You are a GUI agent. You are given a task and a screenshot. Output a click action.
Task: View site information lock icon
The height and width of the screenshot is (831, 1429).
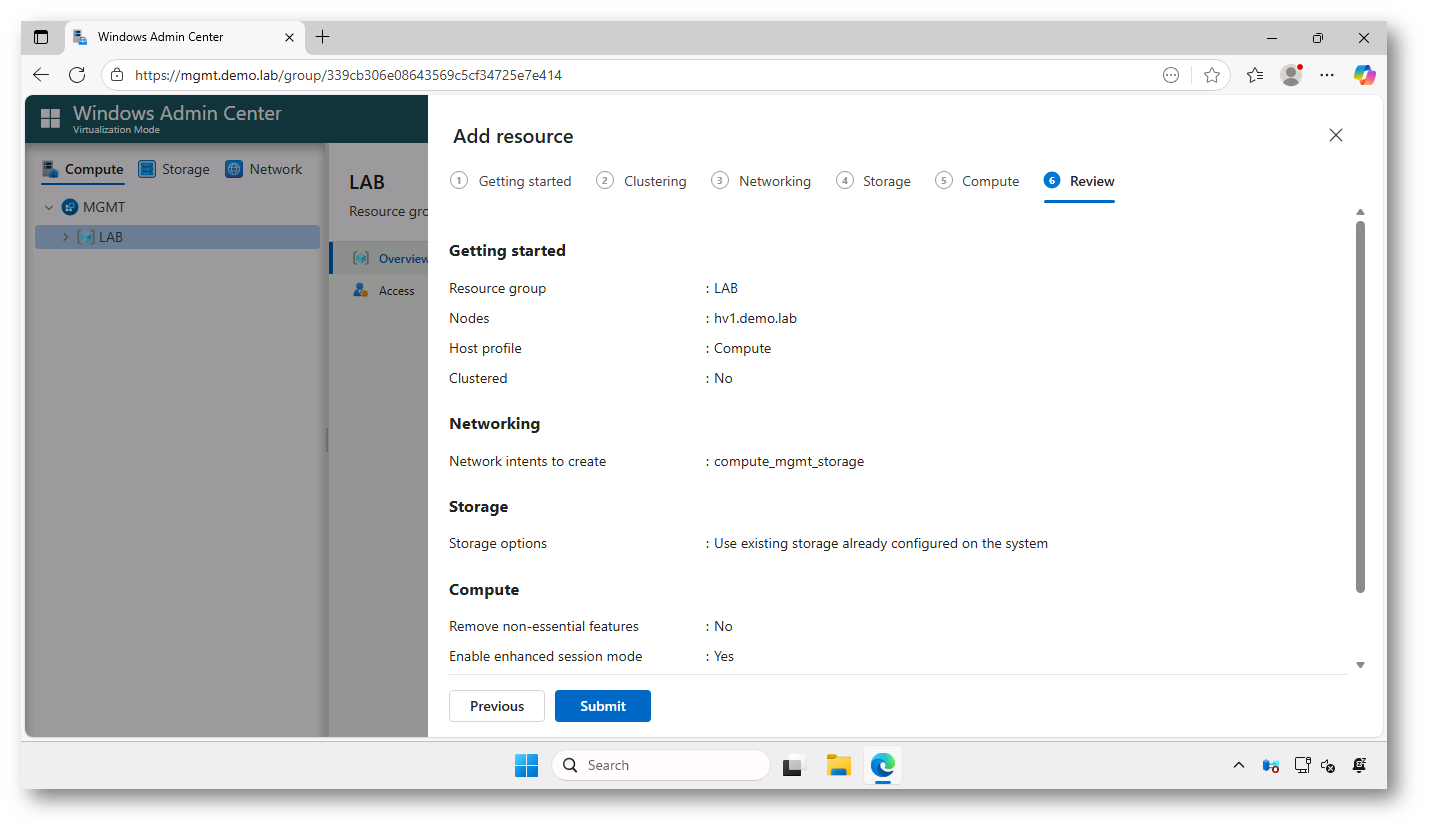117,75
